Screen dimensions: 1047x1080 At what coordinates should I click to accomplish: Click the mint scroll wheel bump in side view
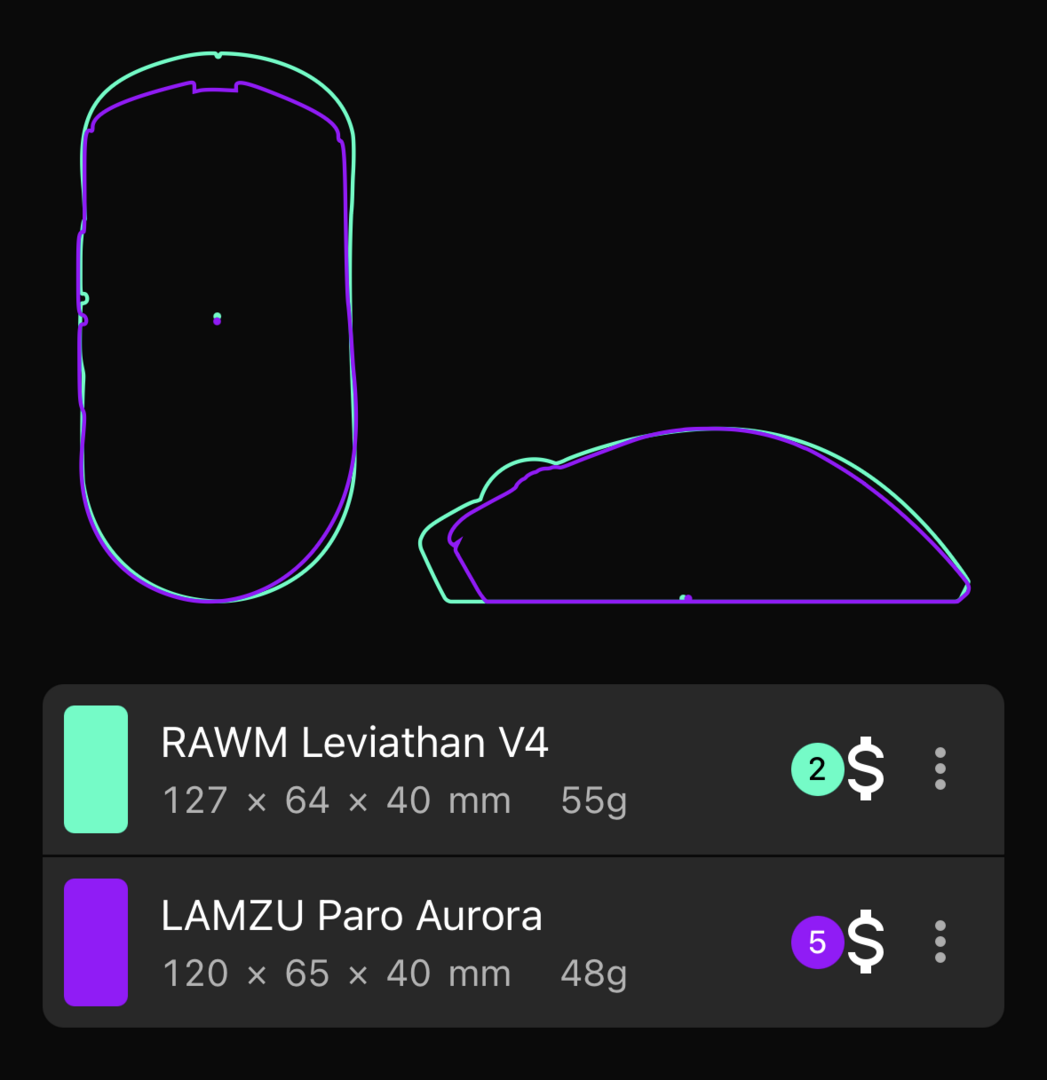(518, 474)
